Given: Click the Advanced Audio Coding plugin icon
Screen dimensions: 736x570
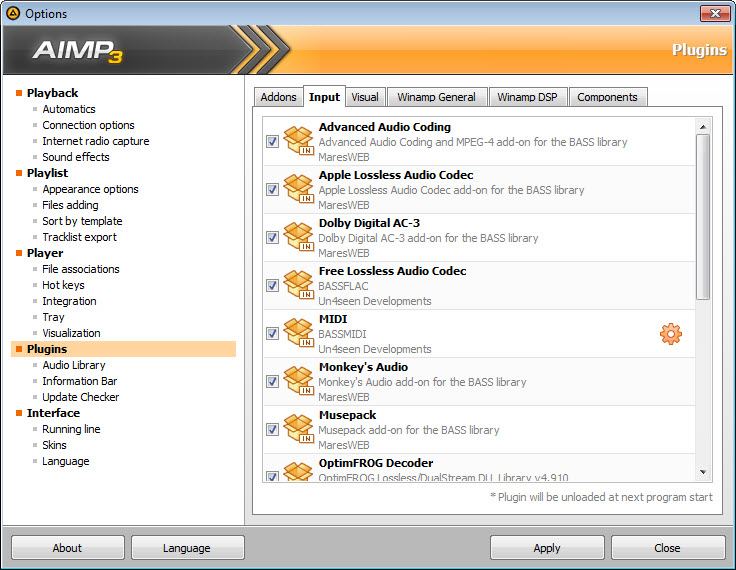Looking at the screenshot, I should coord(299,140).
